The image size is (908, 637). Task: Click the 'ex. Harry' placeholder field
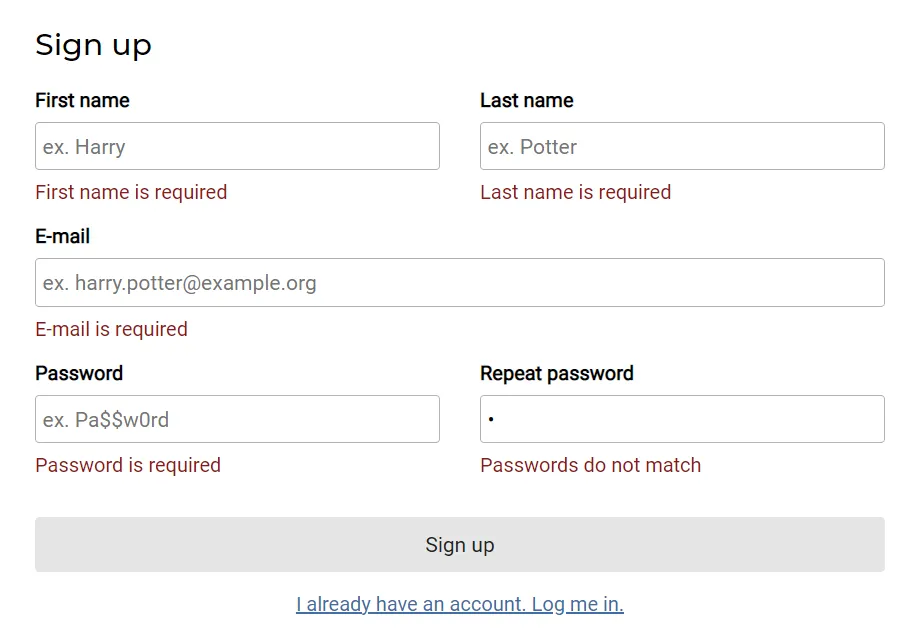click(237, 146)
